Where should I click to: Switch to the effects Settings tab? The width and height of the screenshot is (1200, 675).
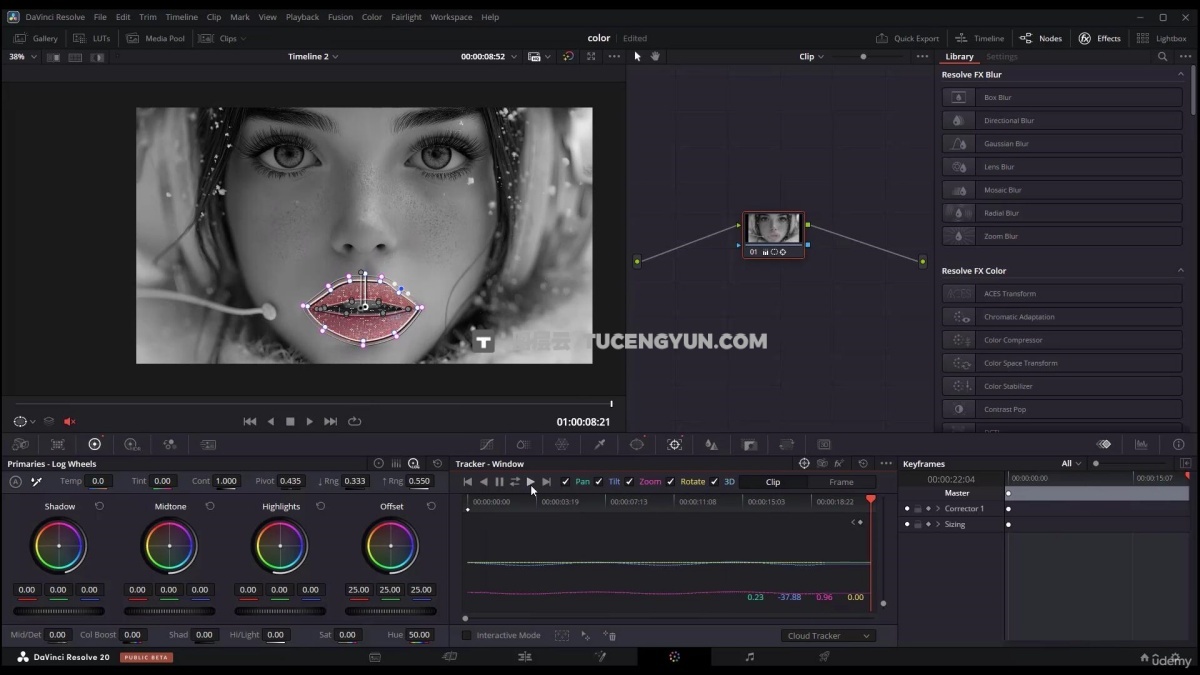coord(1002,57)
